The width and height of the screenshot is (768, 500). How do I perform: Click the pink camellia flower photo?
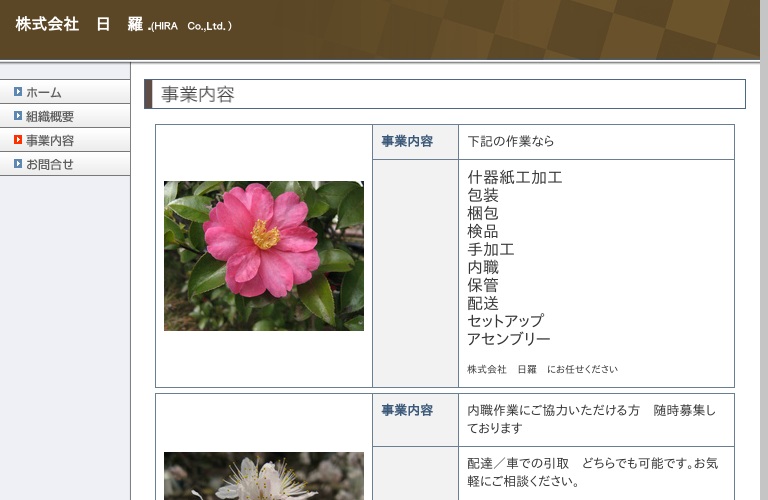pos(264,255)
